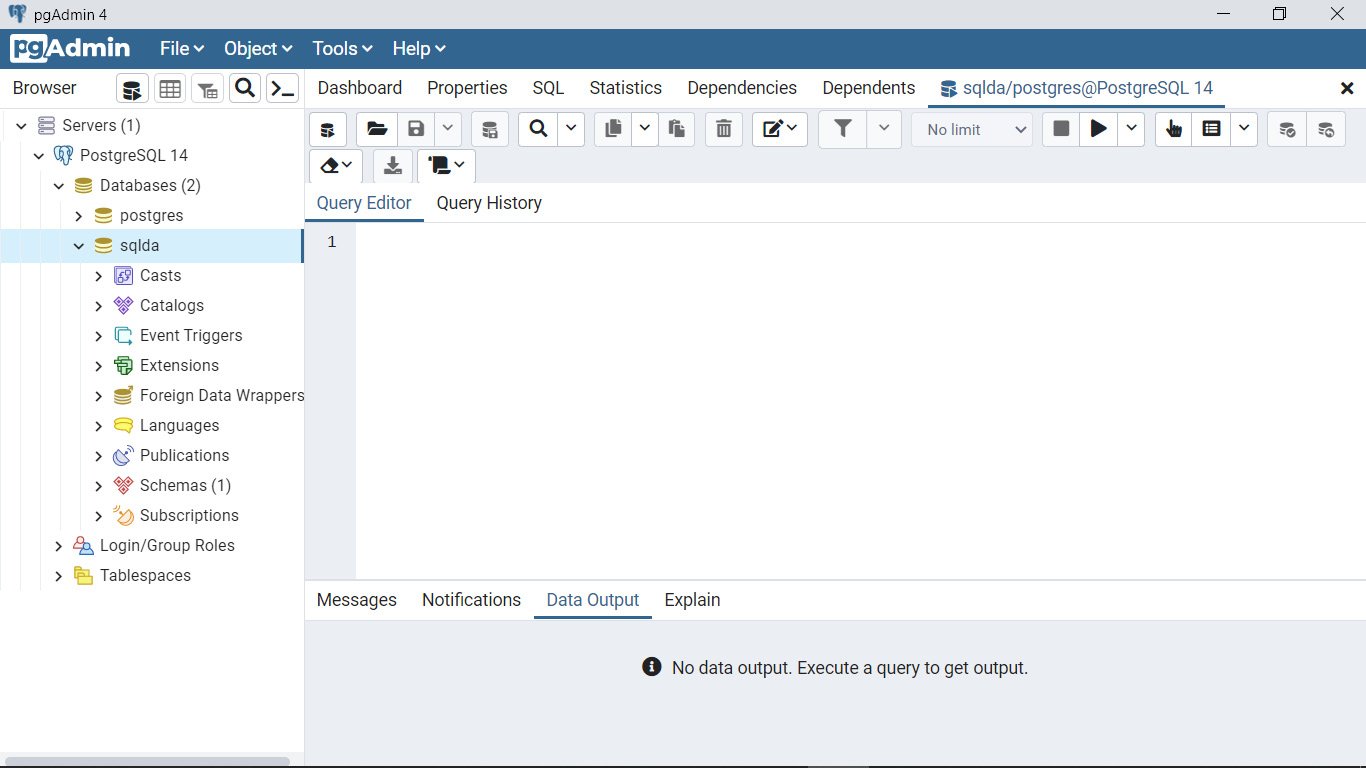Open the File menu

182,49
